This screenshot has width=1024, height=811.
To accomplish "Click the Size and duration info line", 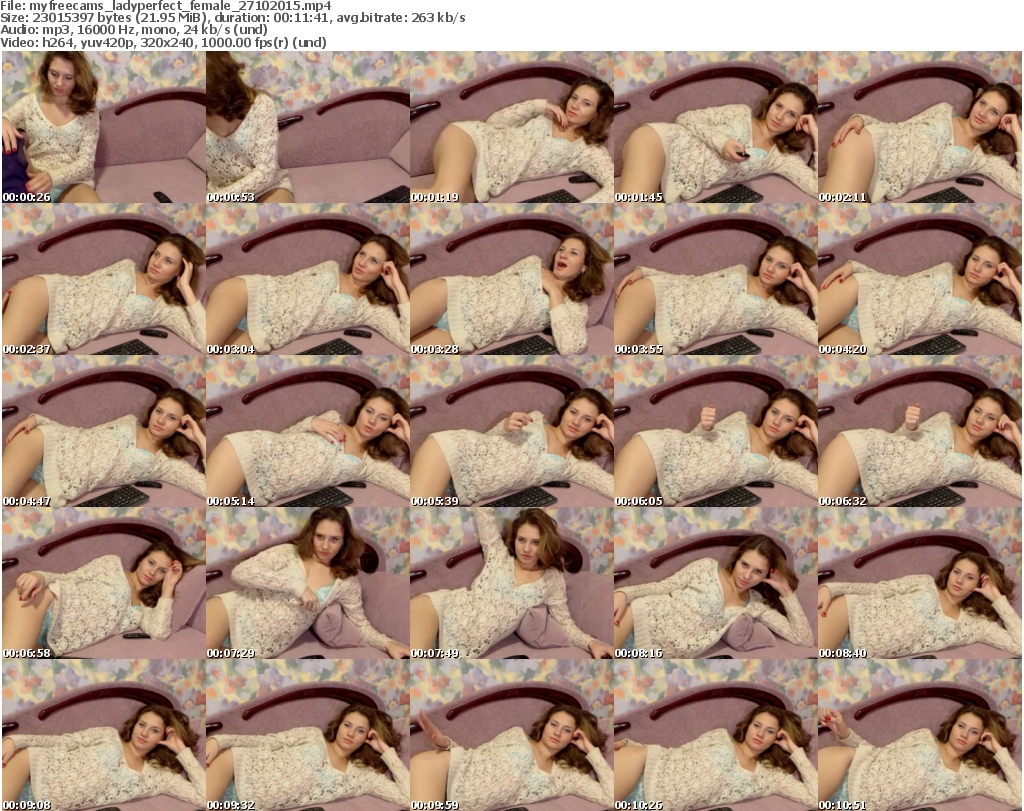I will (x=232, y=18).
